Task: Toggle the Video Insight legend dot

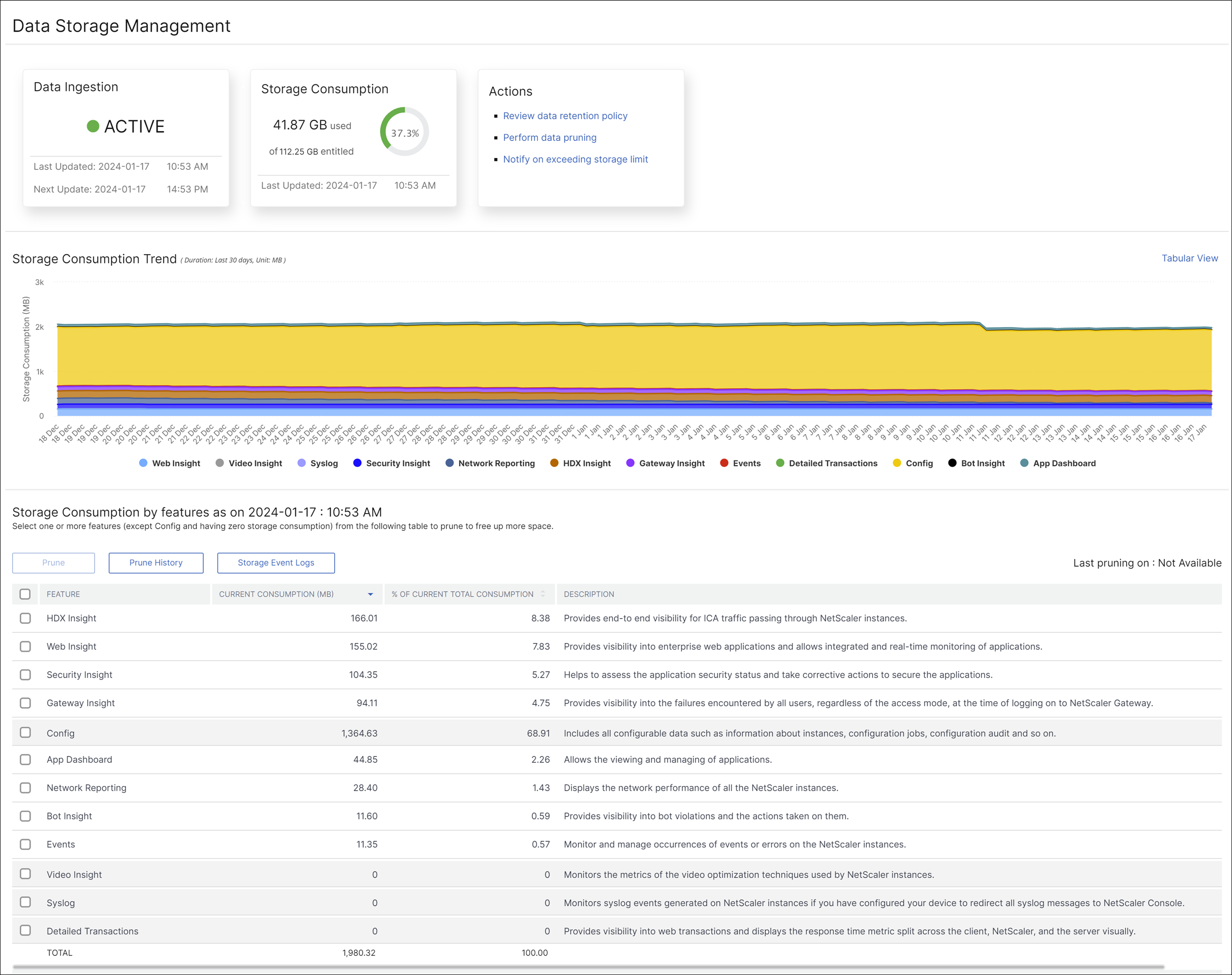Action: point(220,463)
